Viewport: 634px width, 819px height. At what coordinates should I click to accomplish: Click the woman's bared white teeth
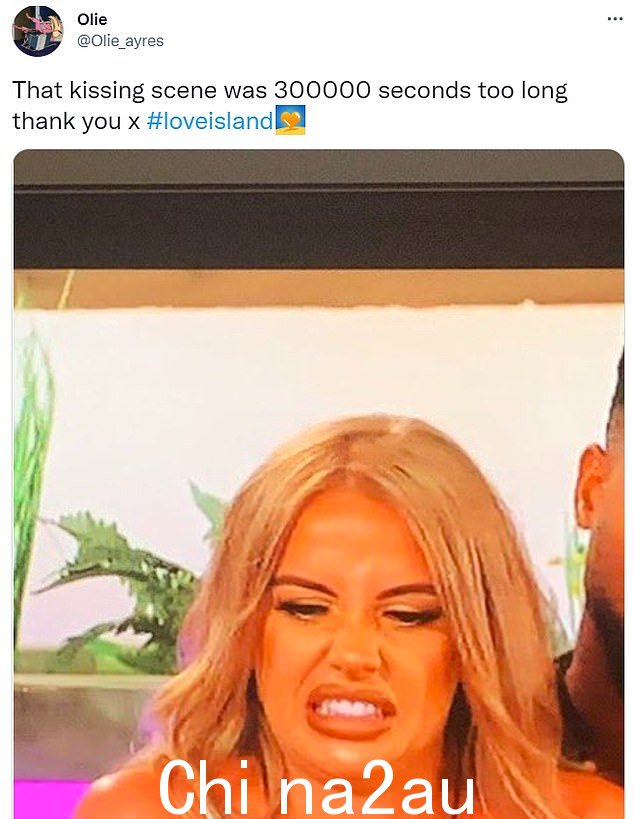click(x=351, y=708)
